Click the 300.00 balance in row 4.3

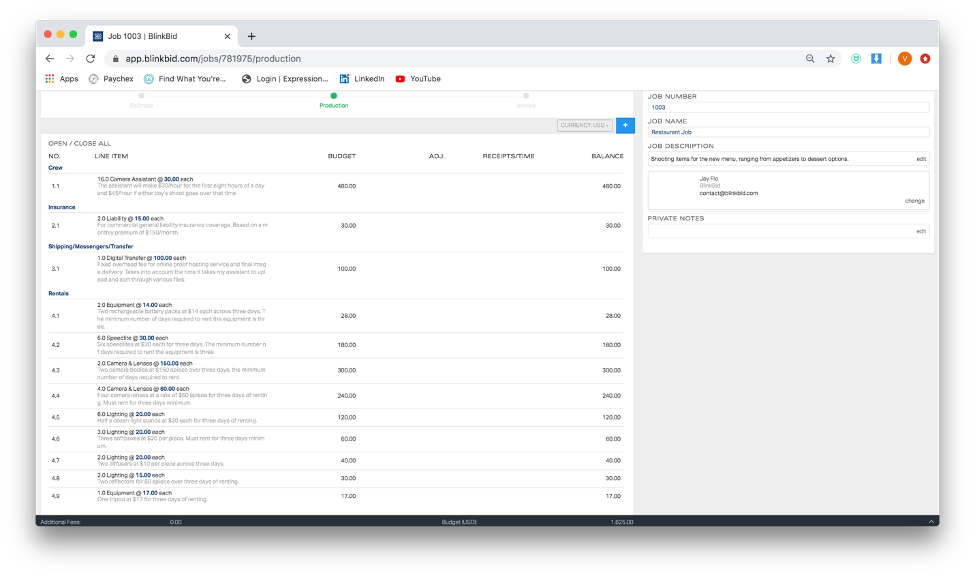(x=611, y=370)
